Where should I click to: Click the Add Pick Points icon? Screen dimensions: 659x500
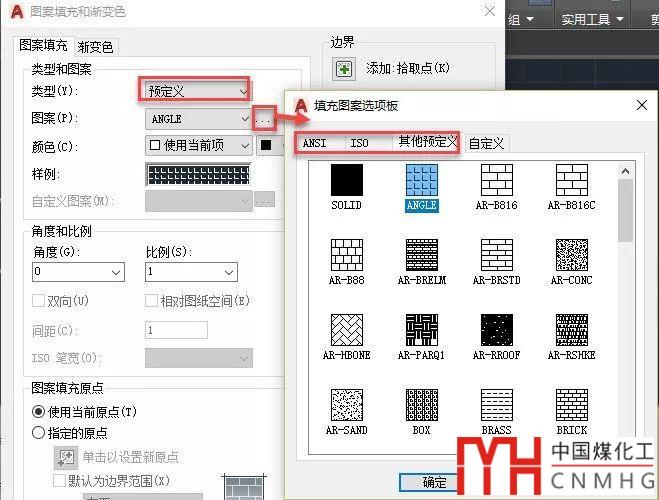point(344,68)
